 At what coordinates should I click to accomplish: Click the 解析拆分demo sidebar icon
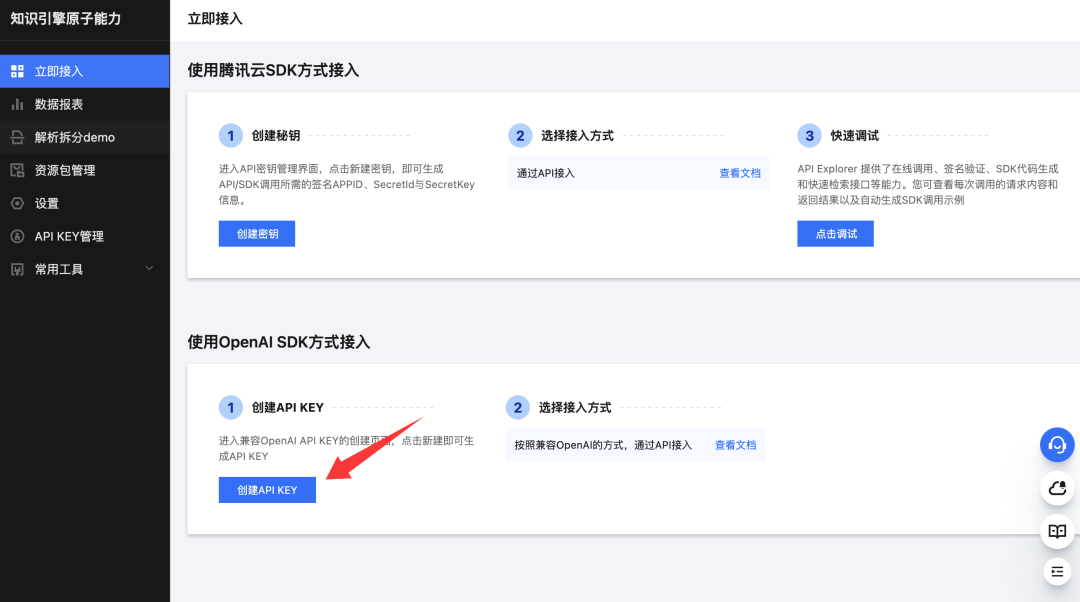pos(17,137)
